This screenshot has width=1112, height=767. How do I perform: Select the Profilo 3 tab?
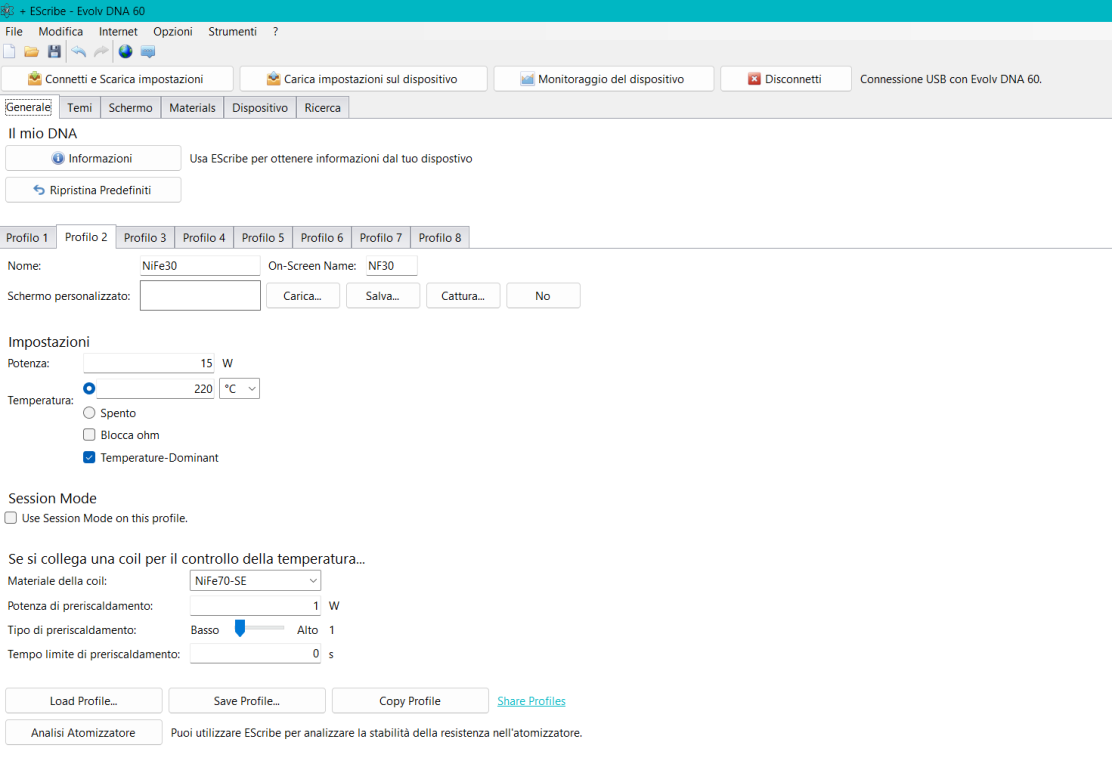[x=145, y=237]
